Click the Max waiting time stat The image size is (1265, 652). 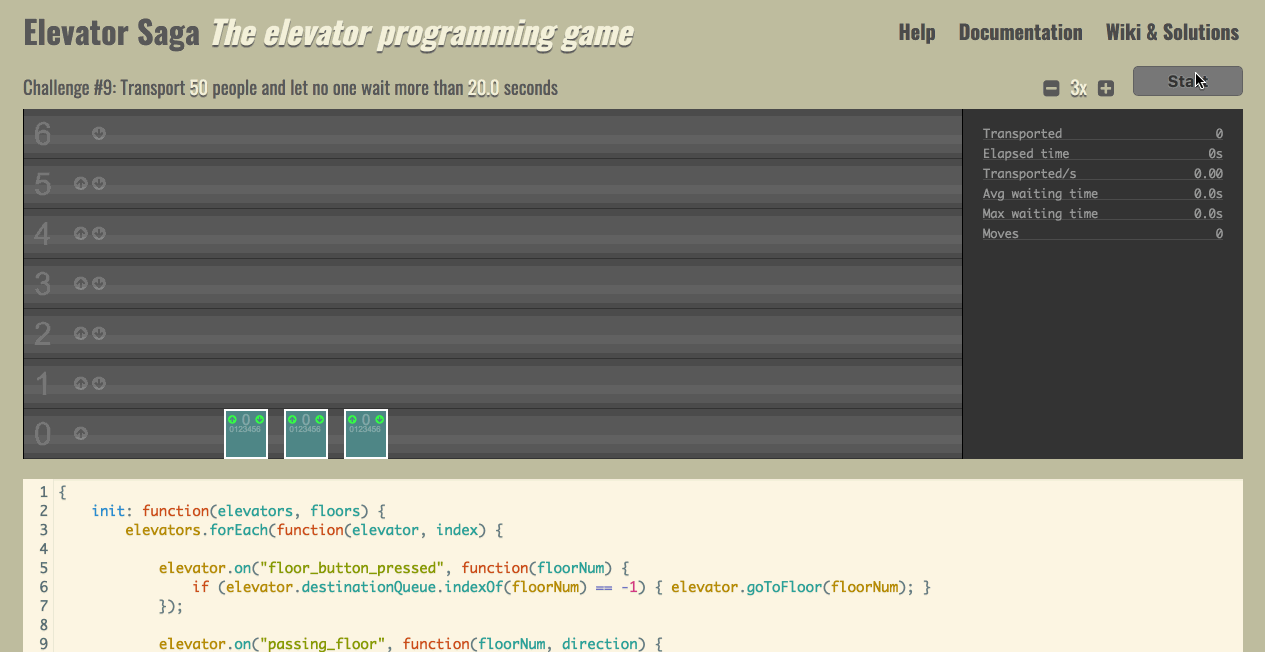coord(1103,213)
